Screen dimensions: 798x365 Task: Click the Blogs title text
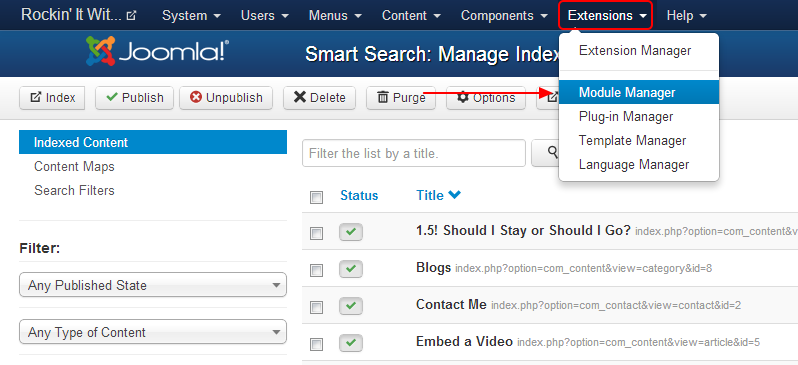coord(434,267)
